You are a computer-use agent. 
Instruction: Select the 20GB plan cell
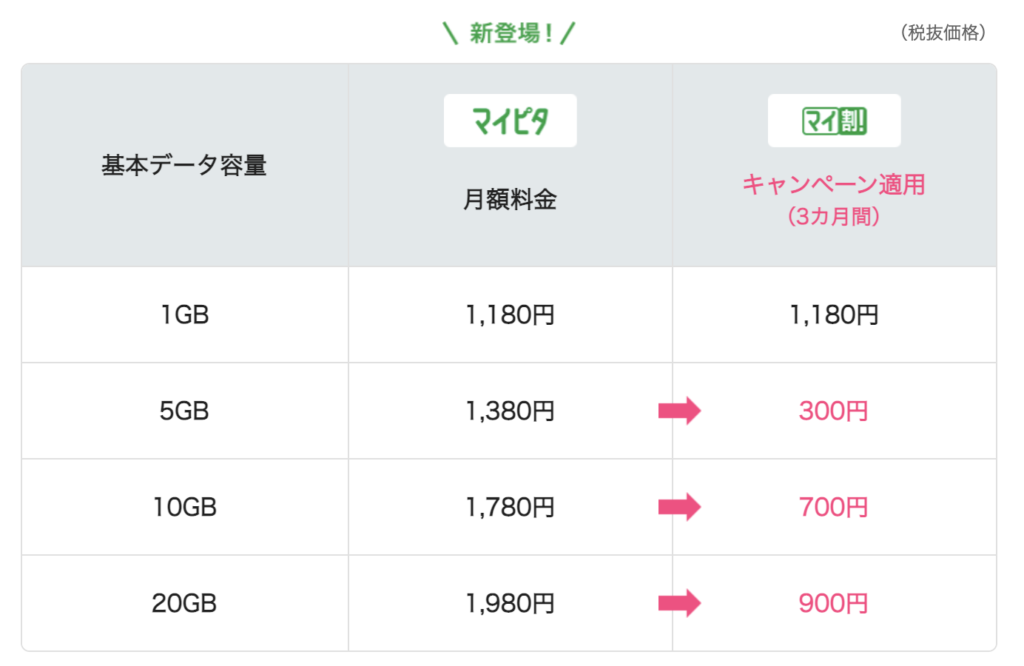pyautogui.click(x=185, y=603)
